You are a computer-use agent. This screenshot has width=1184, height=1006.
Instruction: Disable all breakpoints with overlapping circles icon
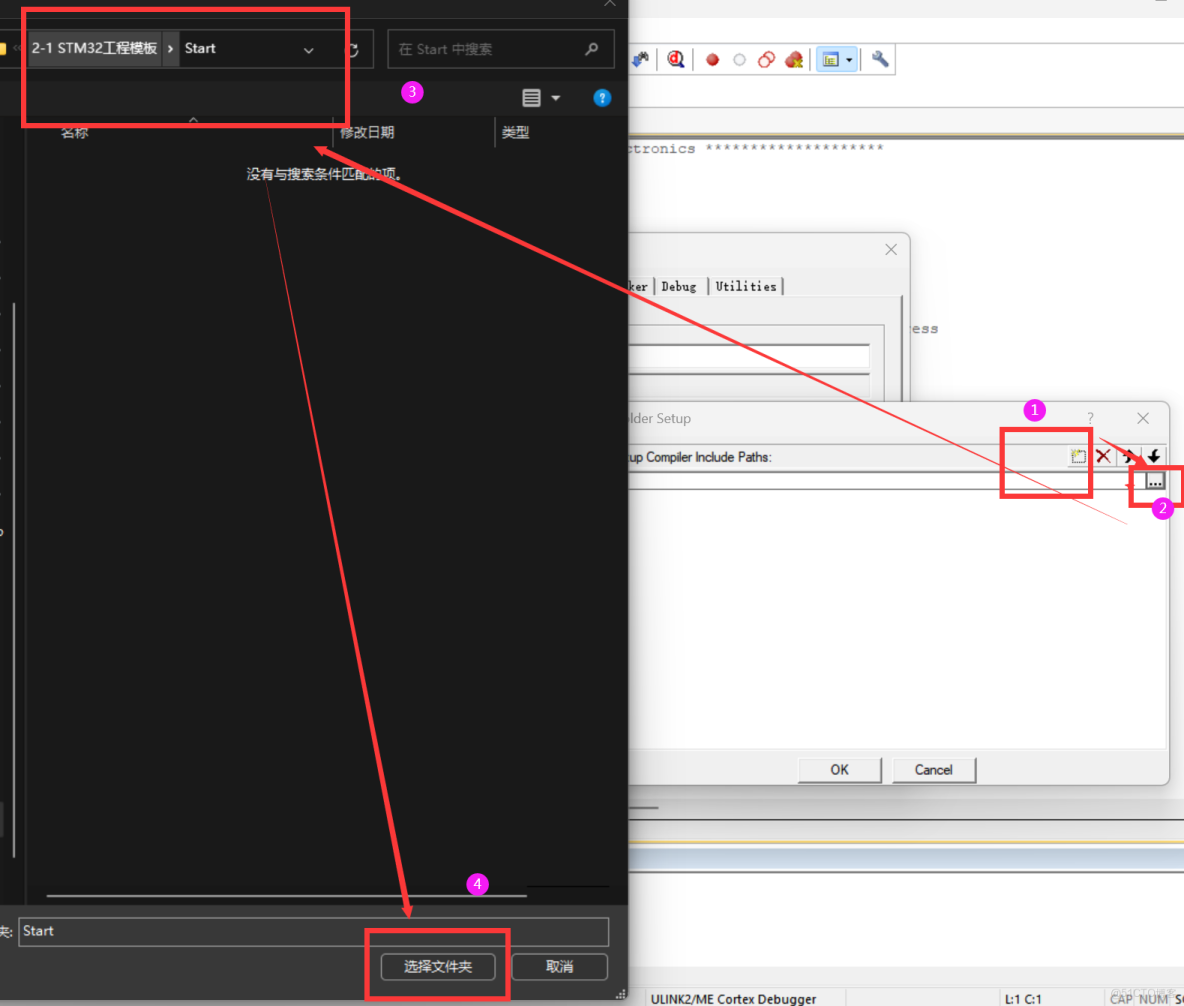tap(766, 60)
